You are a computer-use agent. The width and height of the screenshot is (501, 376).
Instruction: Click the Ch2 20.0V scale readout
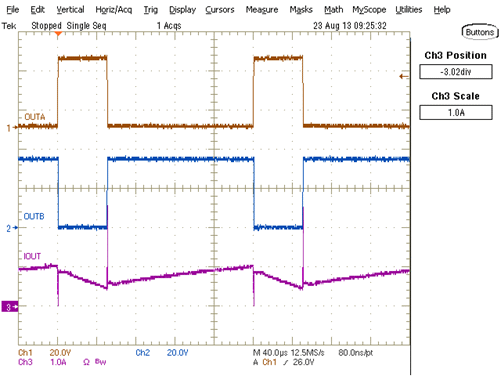click(x=162, y=353)
